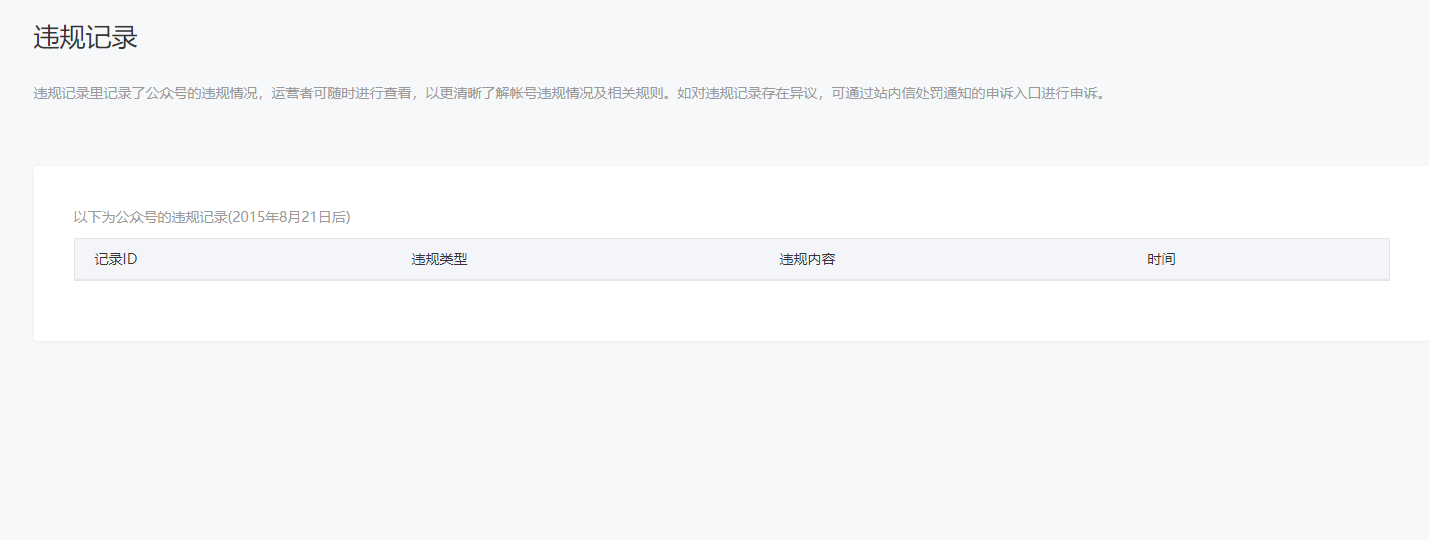This screenshot has width=1429, height=540.
Task: Click the 违规记录 page heading
Action: (x=85, y=38)
